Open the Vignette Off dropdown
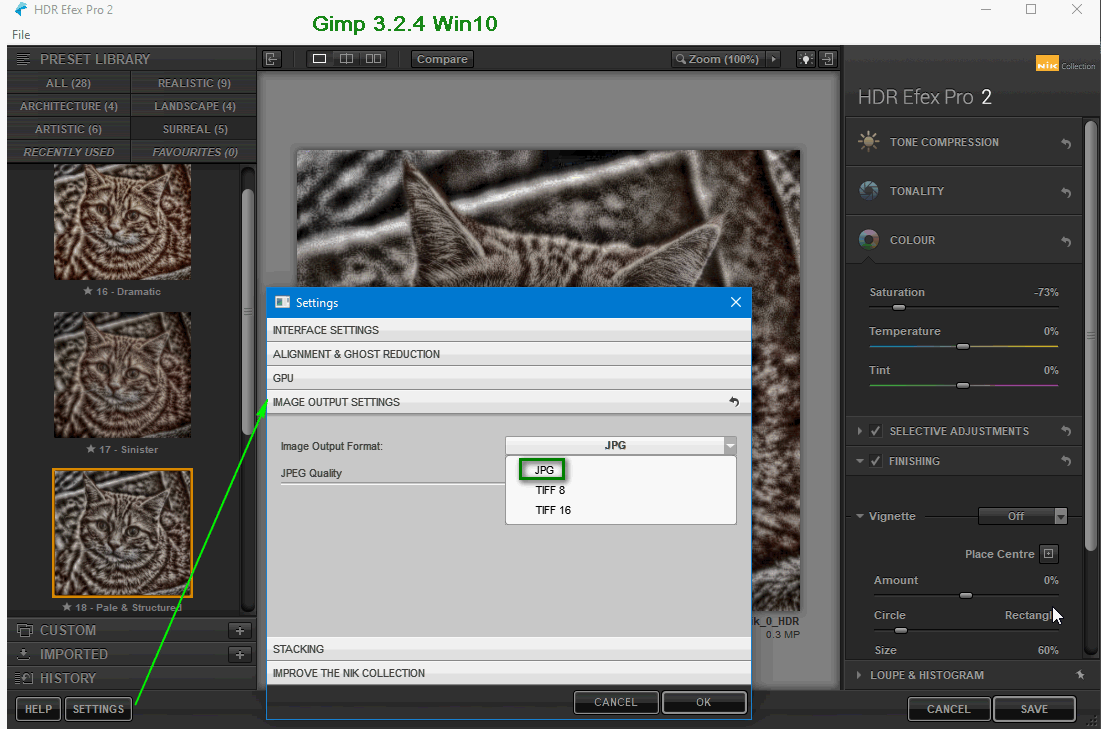The width and height of the screenshot is (1101, 729). pos(1022,516)
